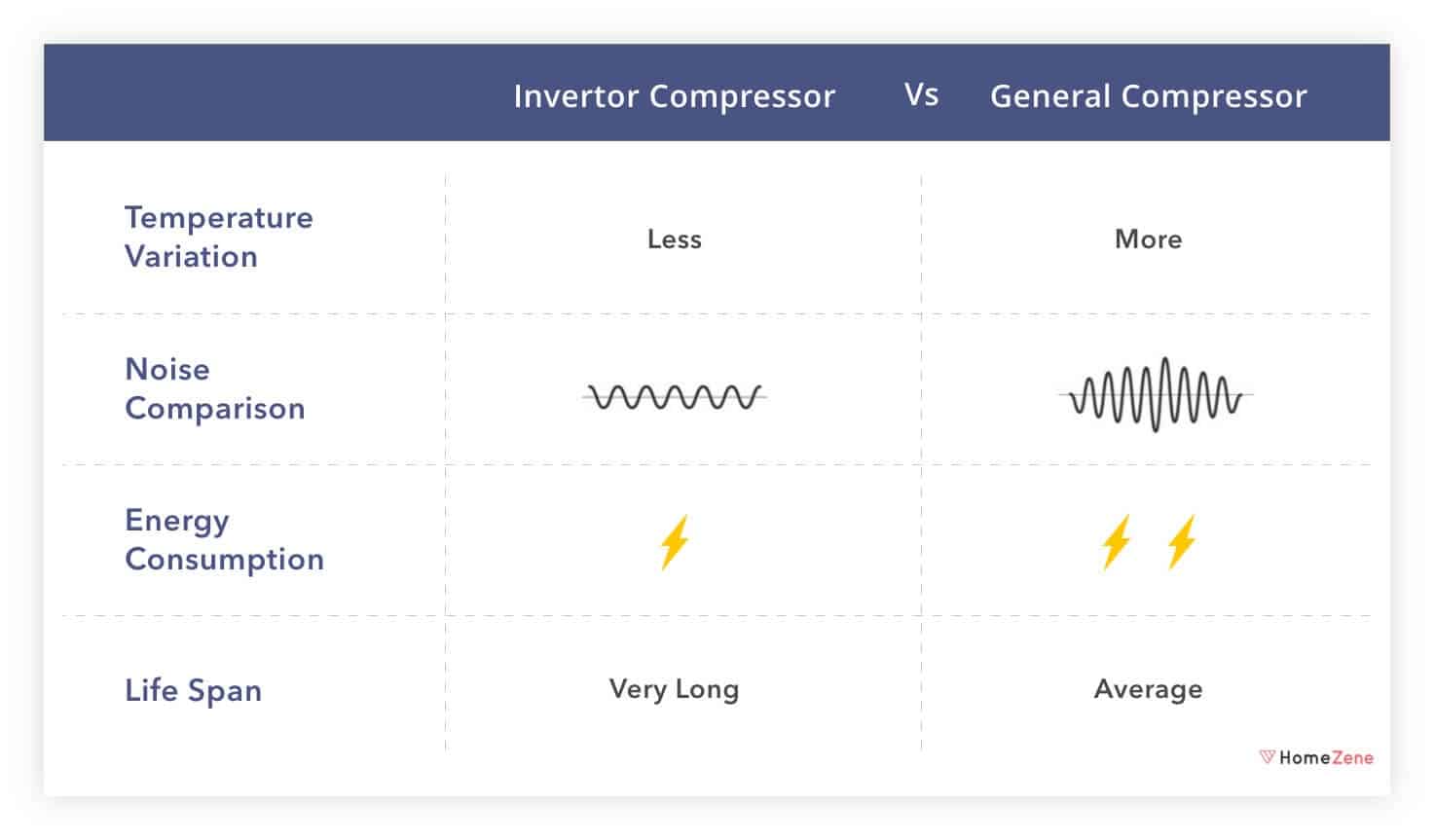Open the HomeZene brand name link
Image resolution: width=1434 pixels, height=840 pixels.
click(x=1326, y=758)
